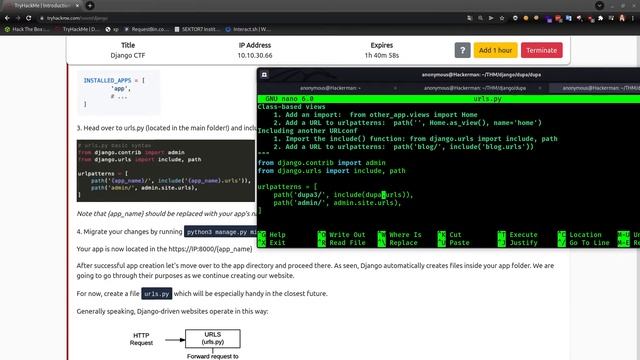Click 'from django.contrib import admin' in nano
The image size is (640, 360).
click(322, 162)
